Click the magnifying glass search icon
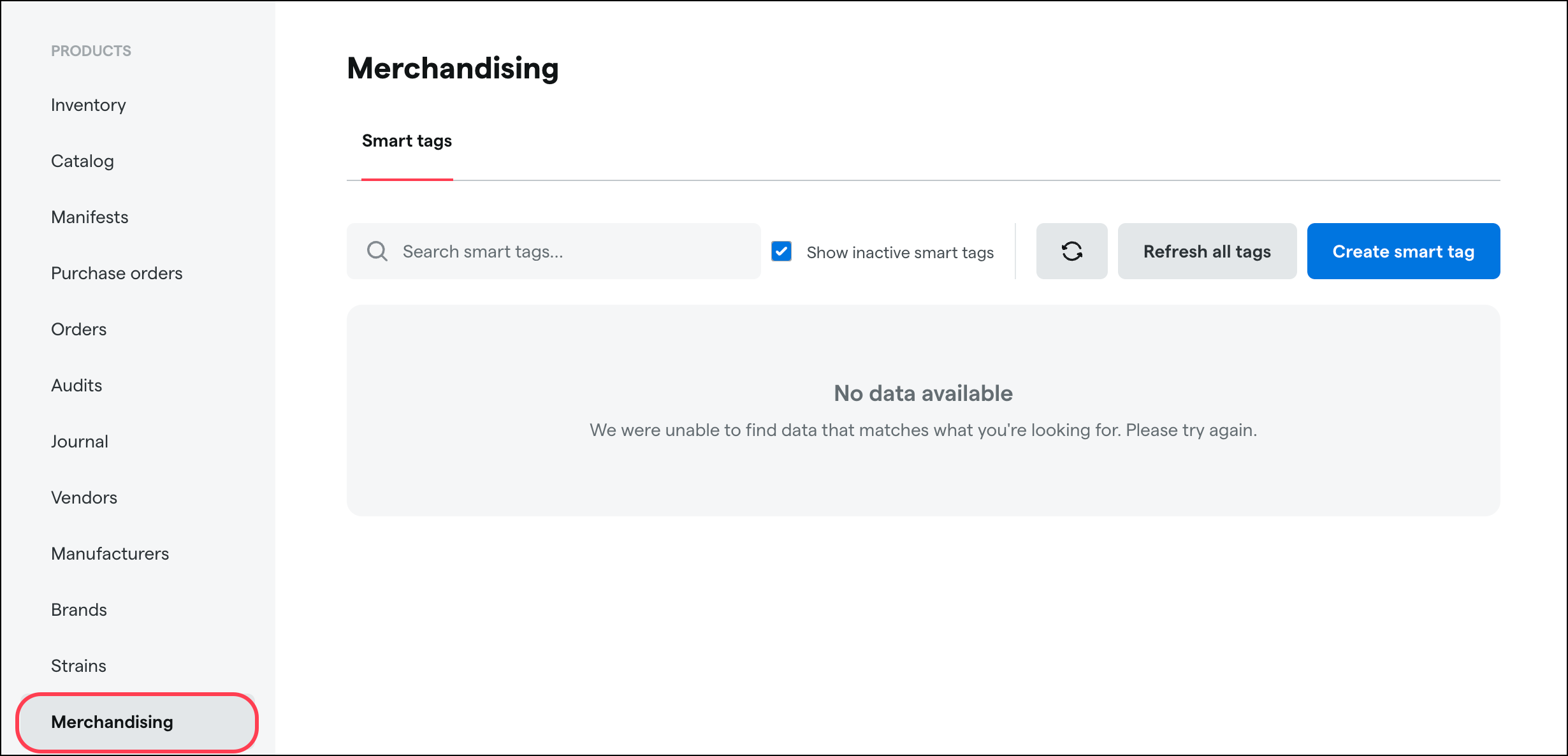The height and width of the screenshot is (756, 1568). tap(377, 251)
